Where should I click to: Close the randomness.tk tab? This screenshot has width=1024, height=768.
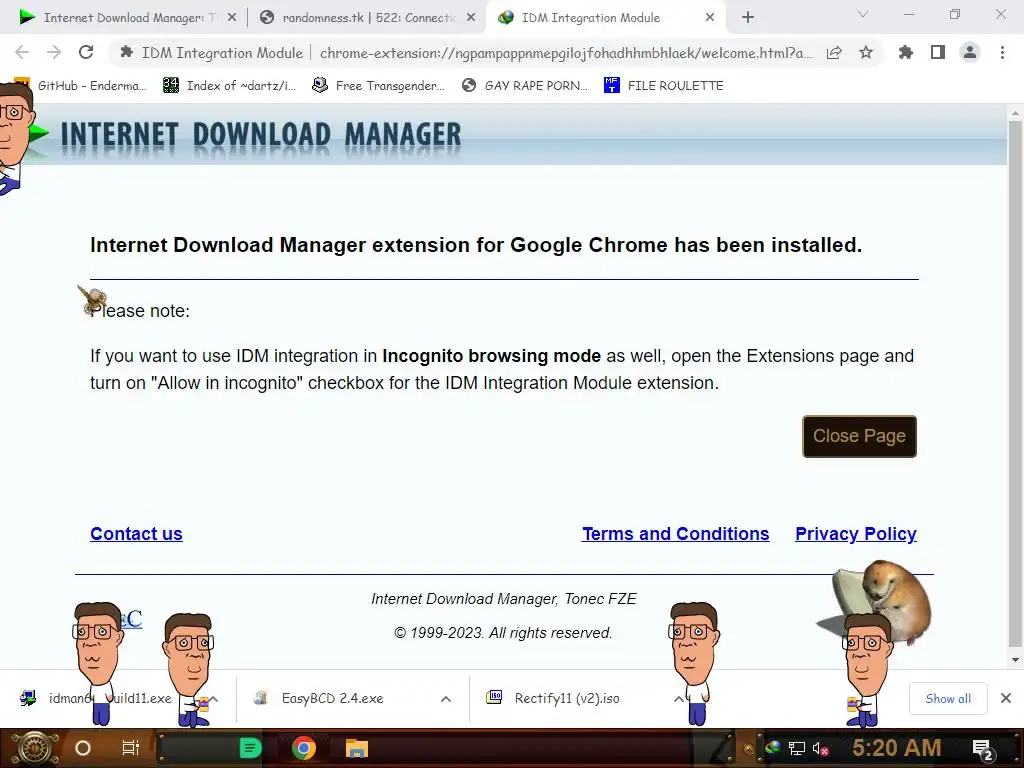click(471, 18)
